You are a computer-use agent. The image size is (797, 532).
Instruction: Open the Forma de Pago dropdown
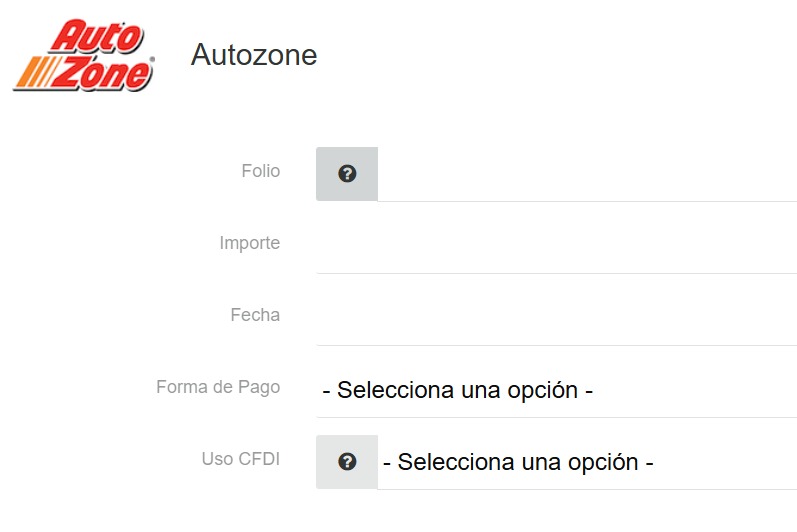click(x=556, y=390)
